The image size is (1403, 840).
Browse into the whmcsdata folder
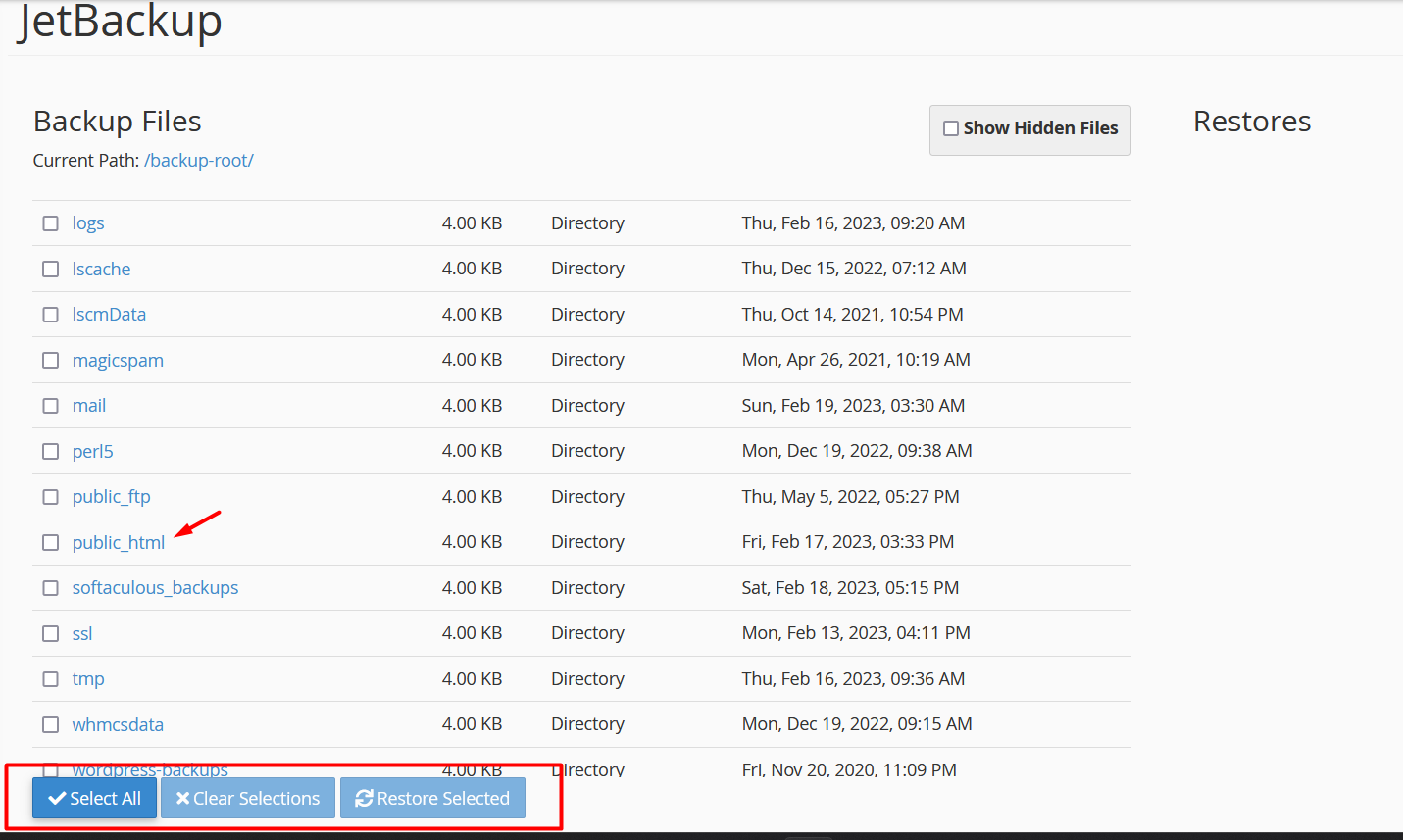tap(118, 724)
